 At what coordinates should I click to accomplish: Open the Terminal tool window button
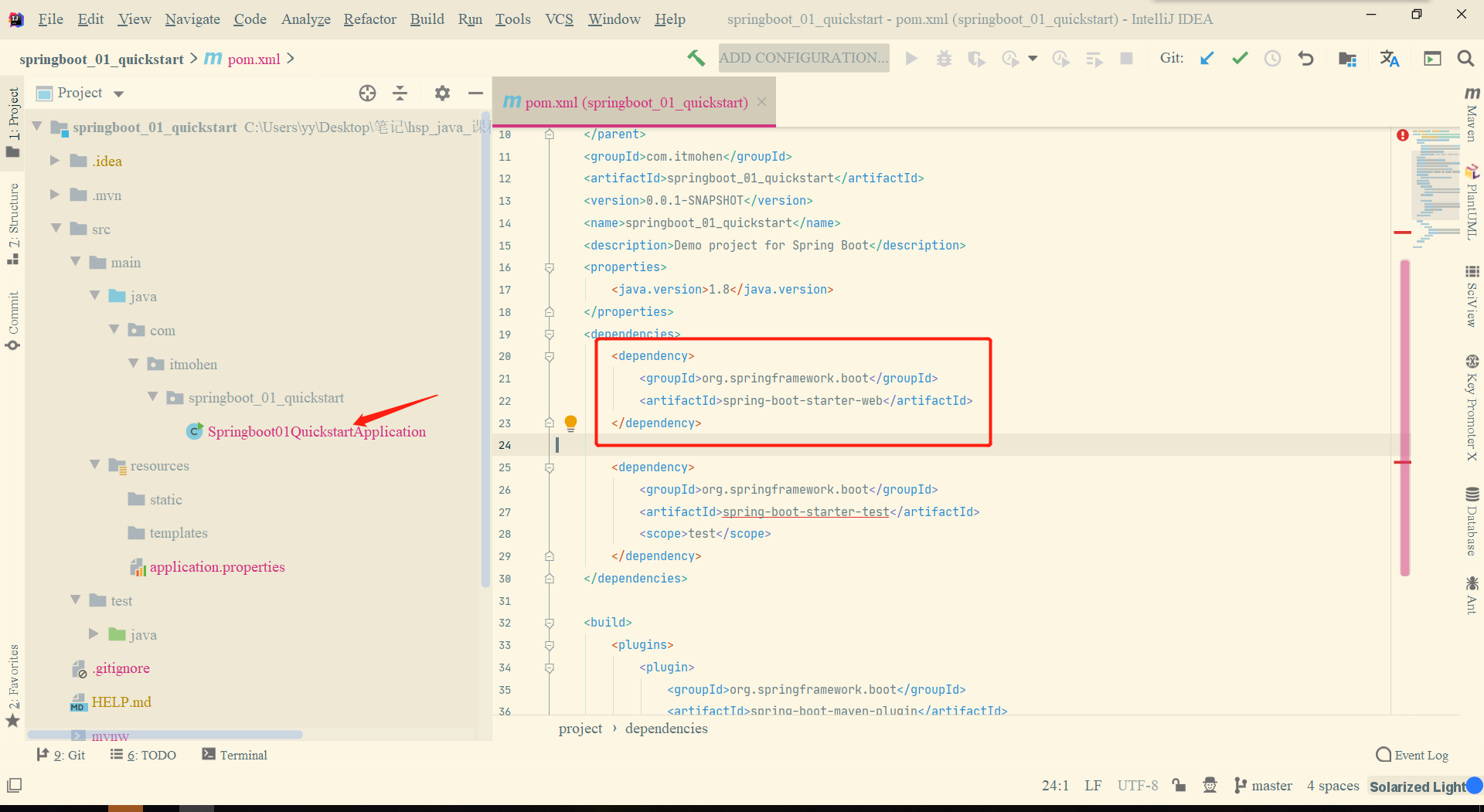click(234, 755)
